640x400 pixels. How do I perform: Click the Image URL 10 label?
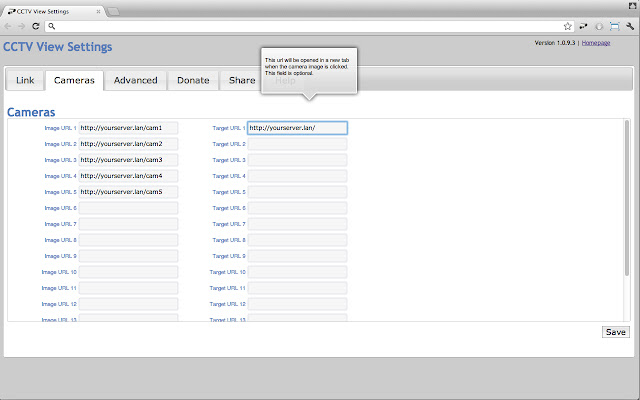59,272
